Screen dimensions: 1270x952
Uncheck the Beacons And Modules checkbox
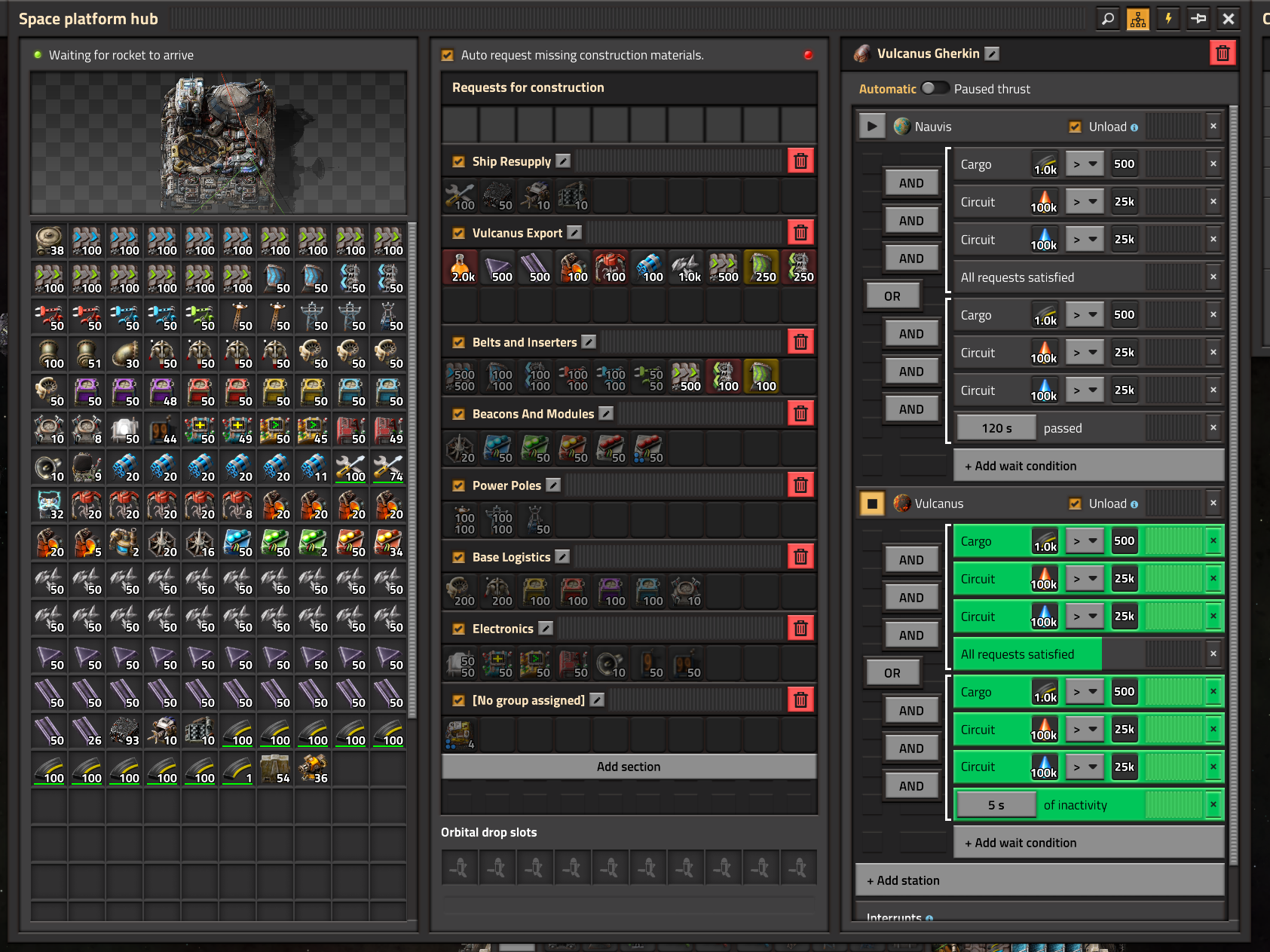tap(458, 414)
